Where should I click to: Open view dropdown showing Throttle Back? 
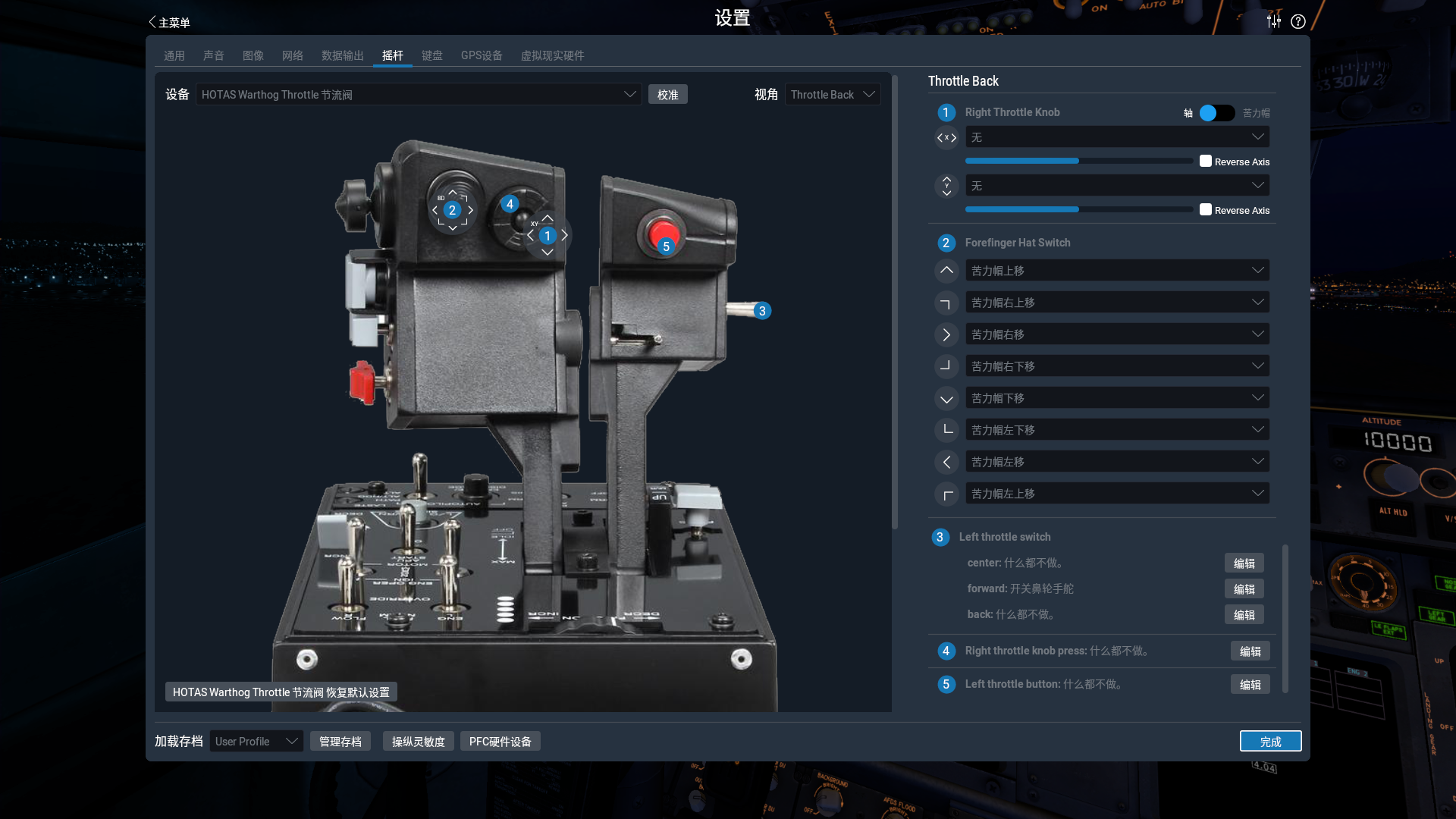click(x=833, y=95)
